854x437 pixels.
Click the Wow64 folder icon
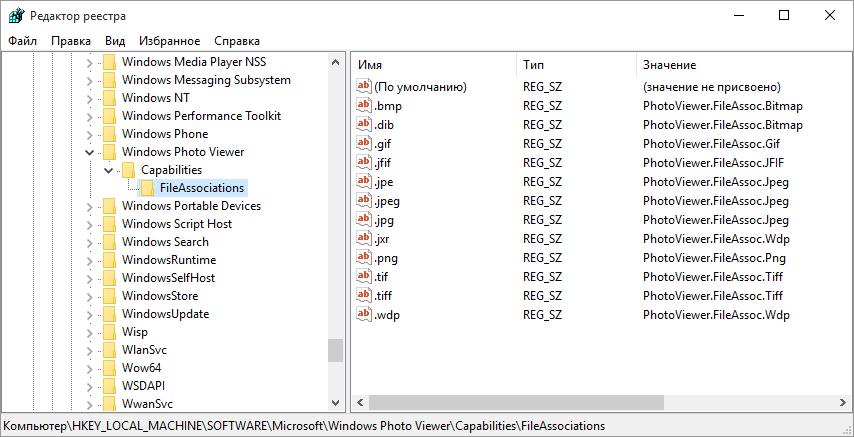(x=109, y=368)
